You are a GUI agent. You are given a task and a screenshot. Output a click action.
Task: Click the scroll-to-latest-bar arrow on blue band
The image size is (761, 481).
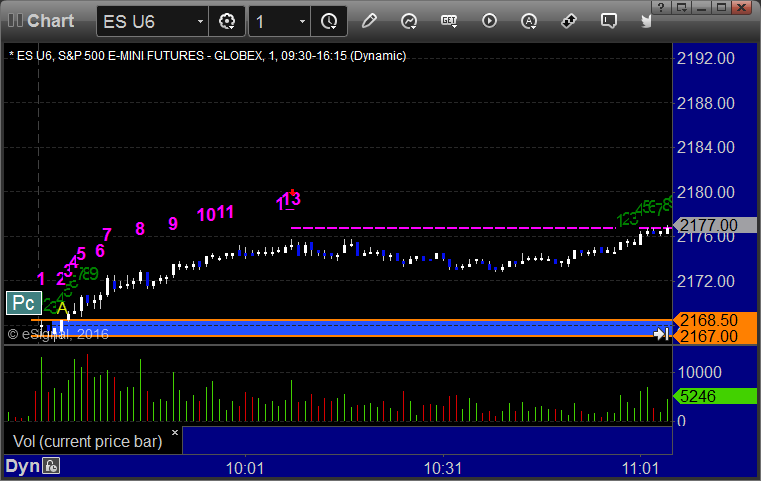661,334
